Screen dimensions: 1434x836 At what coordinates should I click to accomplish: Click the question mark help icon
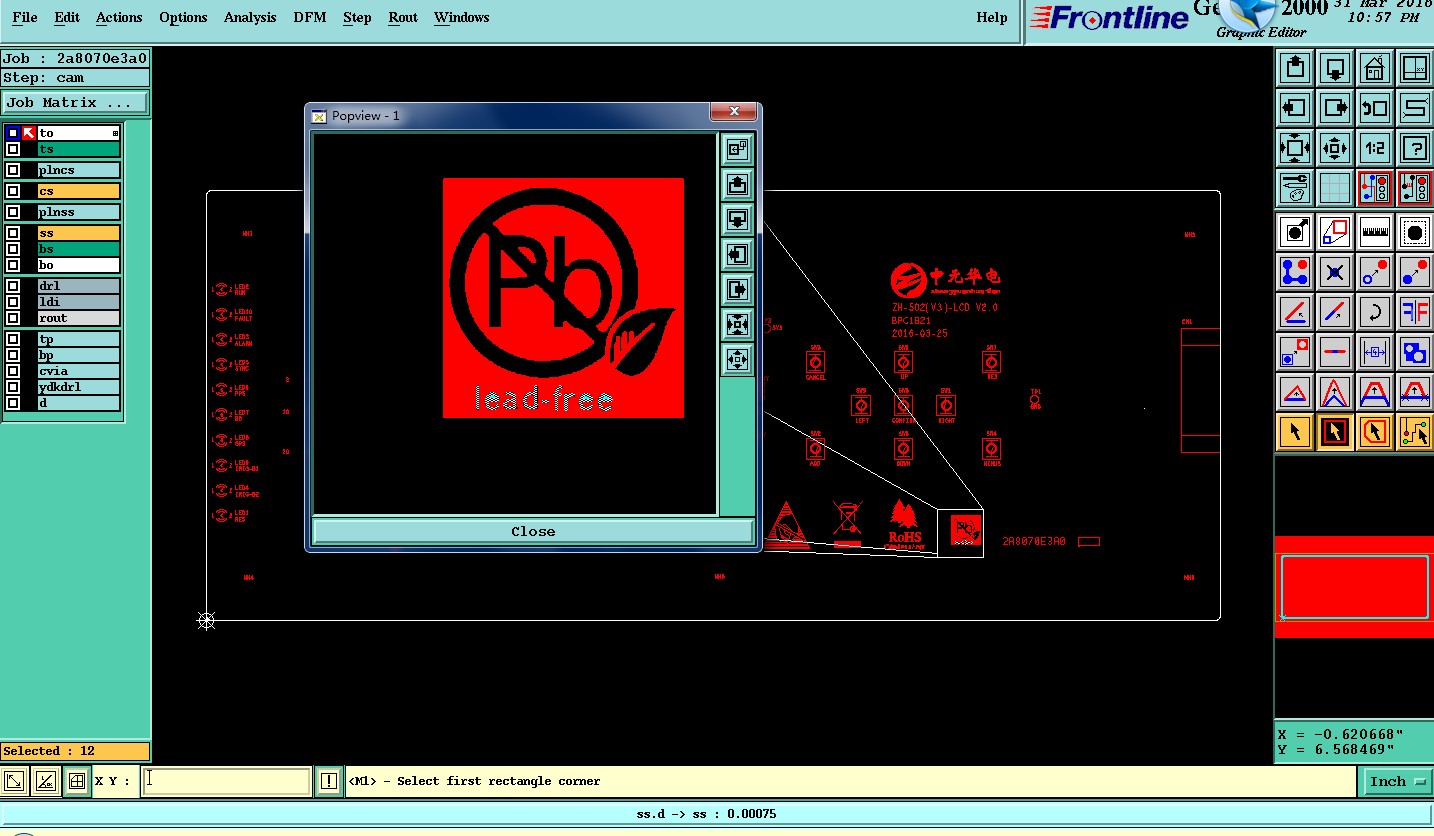[x=1414, y=148]
